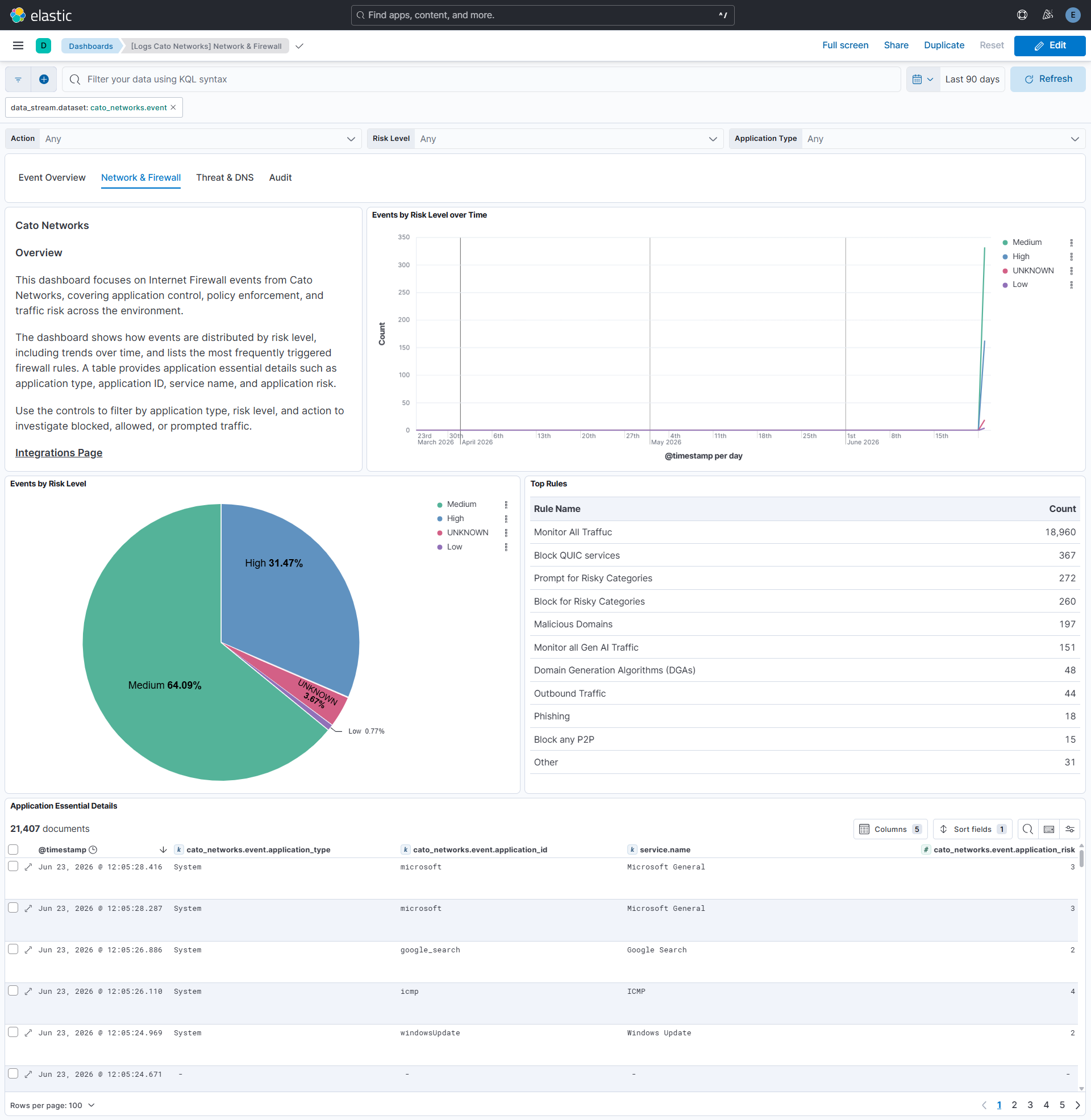Open the newsfeed announcements icon

(x=1047, y=15)
